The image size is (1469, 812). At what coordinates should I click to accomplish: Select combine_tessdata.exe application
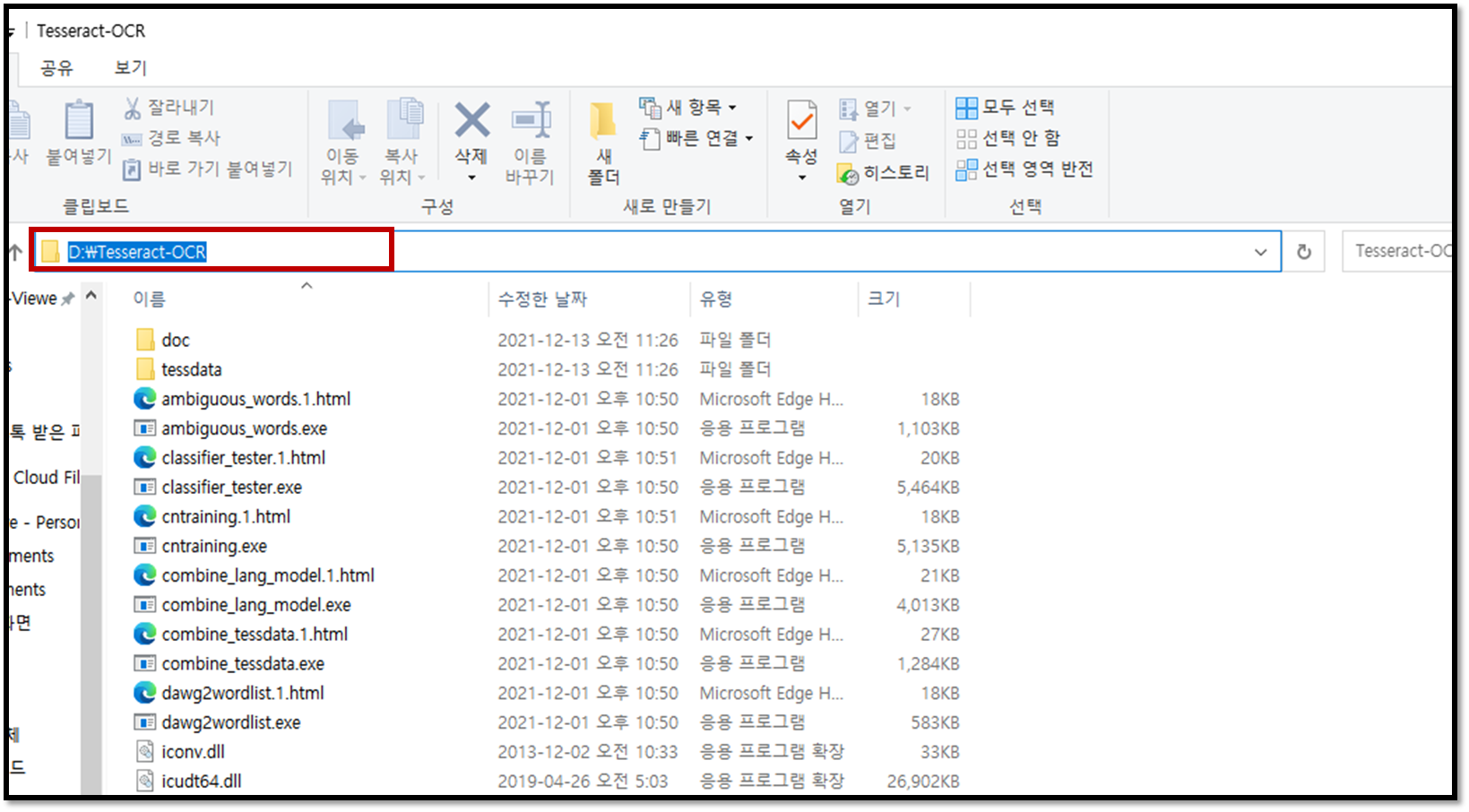243,663
